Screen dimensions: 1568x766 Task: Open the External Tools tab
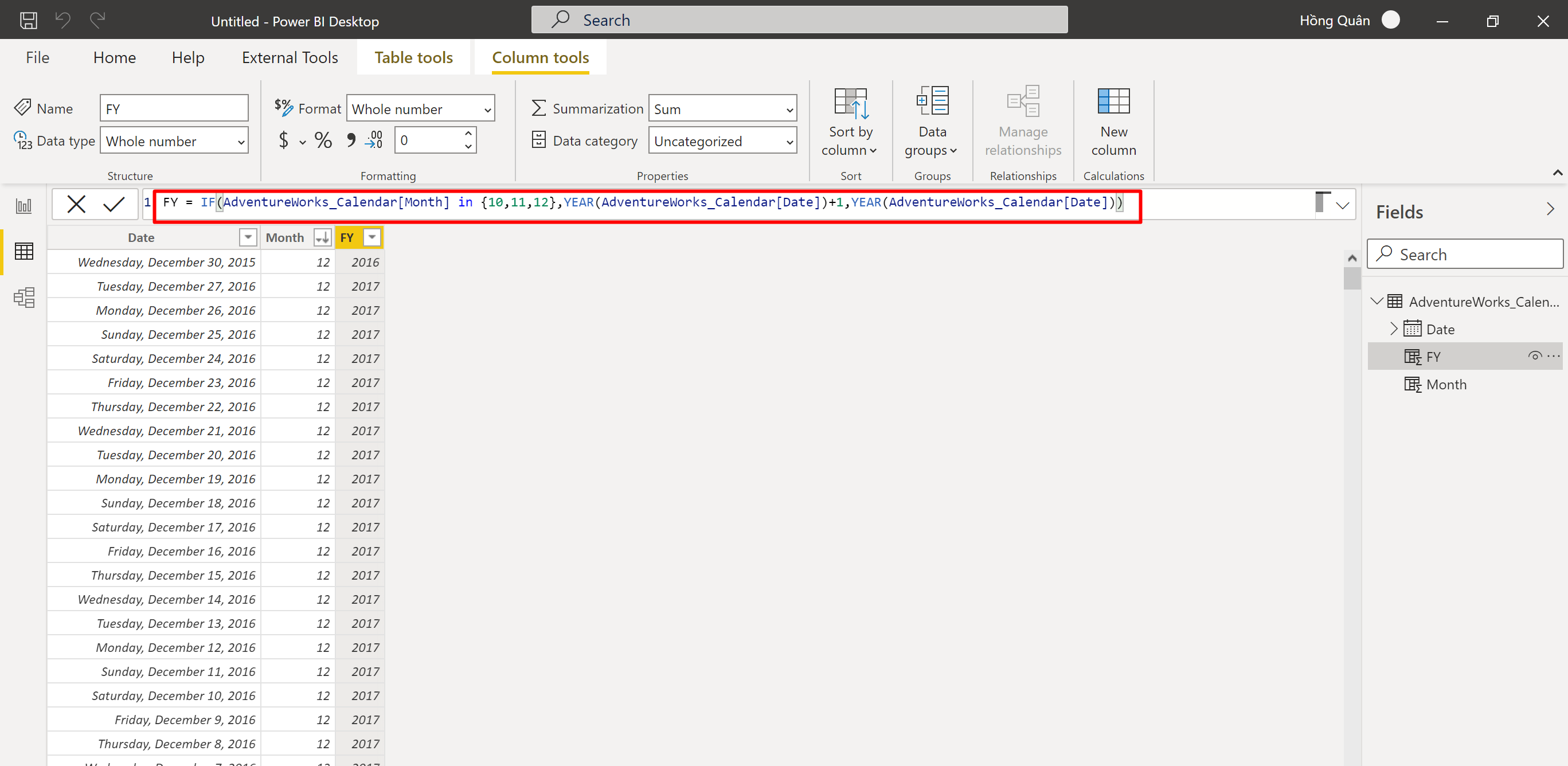point(290,57)
